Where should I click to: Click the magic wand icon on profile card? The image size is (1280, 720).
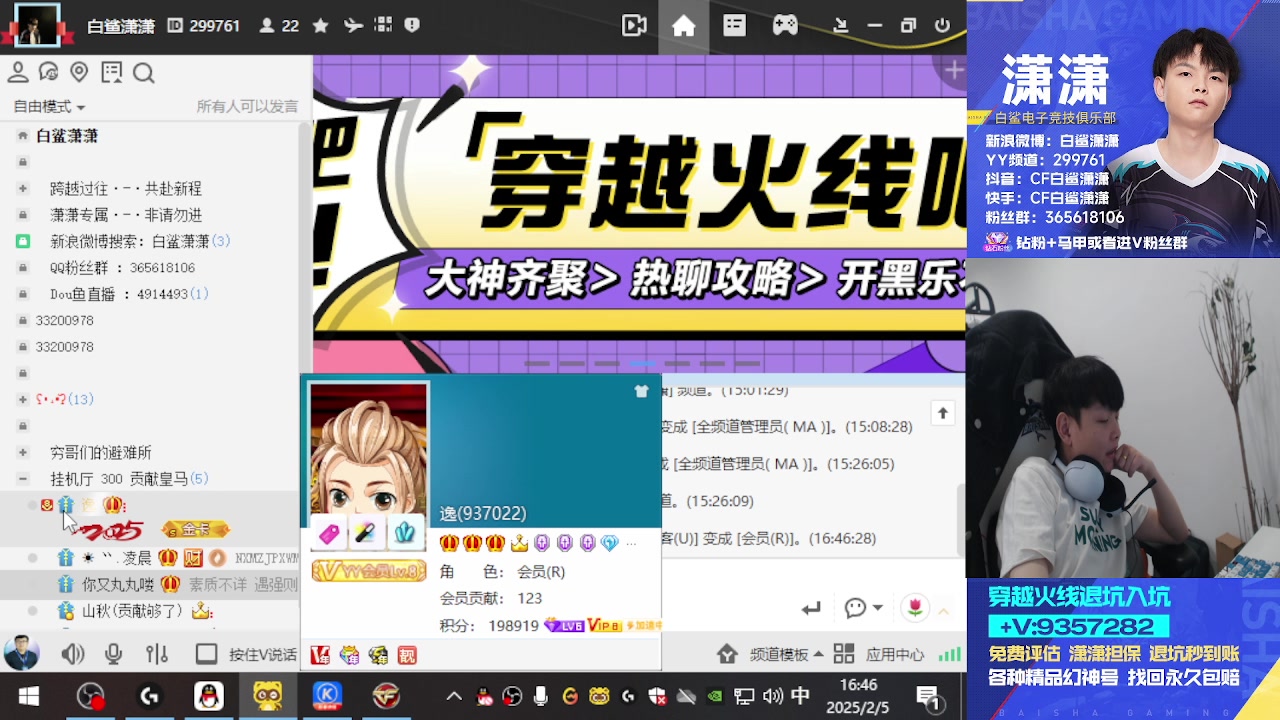click(365, 534)
